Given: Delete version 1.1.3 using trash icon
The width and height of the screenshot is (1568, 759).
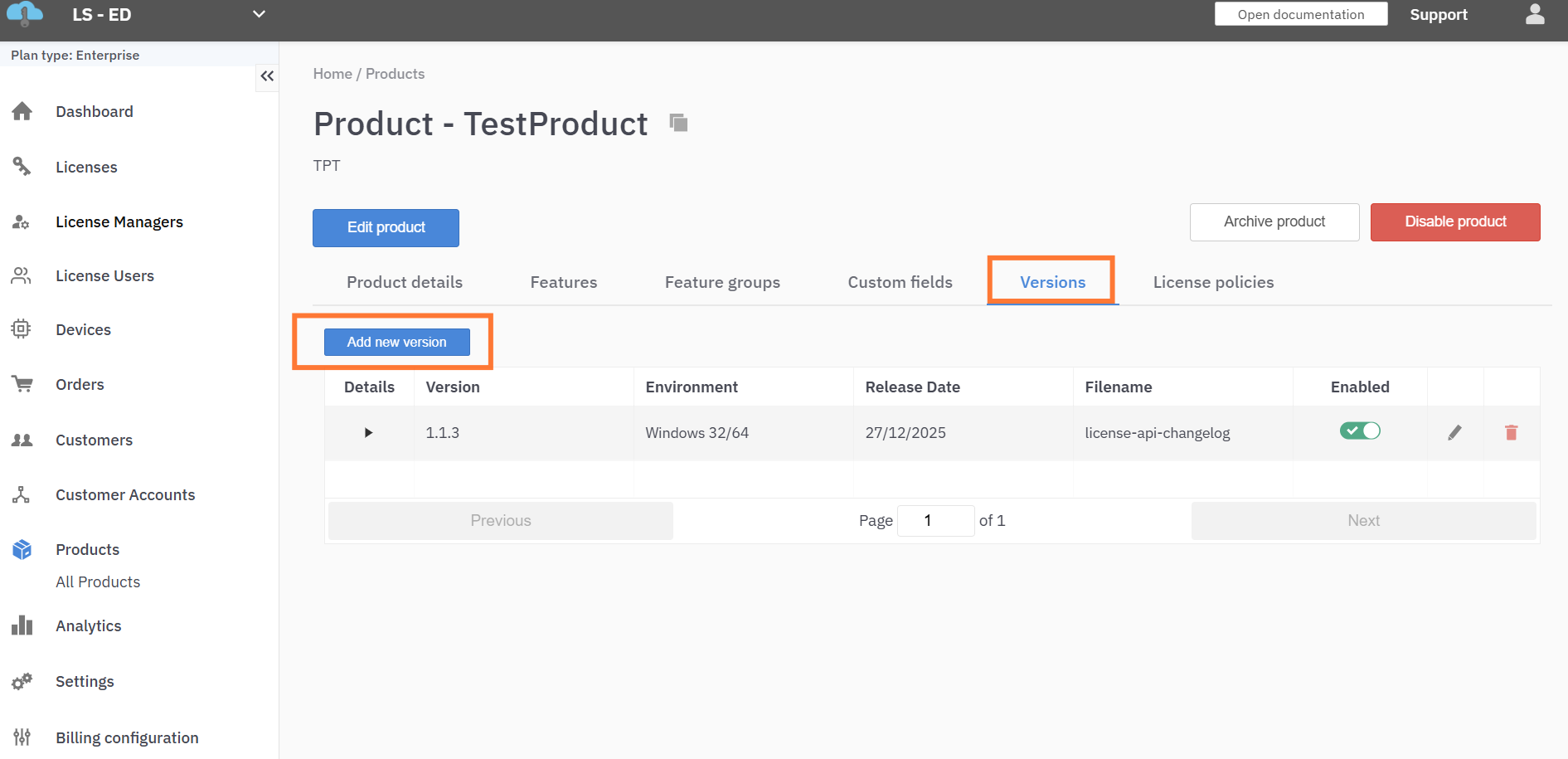Looking at the screenshot, I should (1511, 432).
